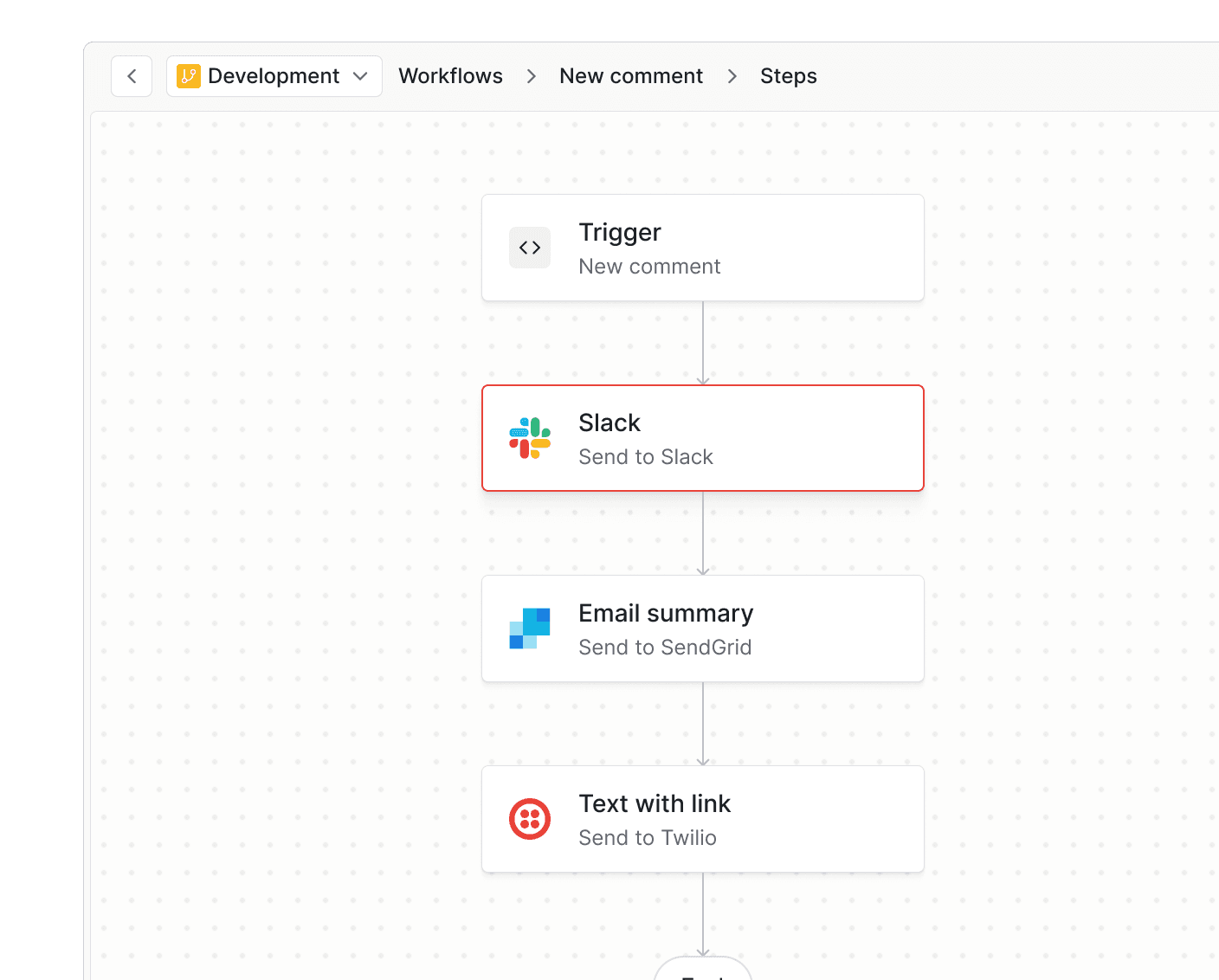This screenshot has width=1219, height=980.
Task: Select the Slack logo icon
Action: coord(529,438)
